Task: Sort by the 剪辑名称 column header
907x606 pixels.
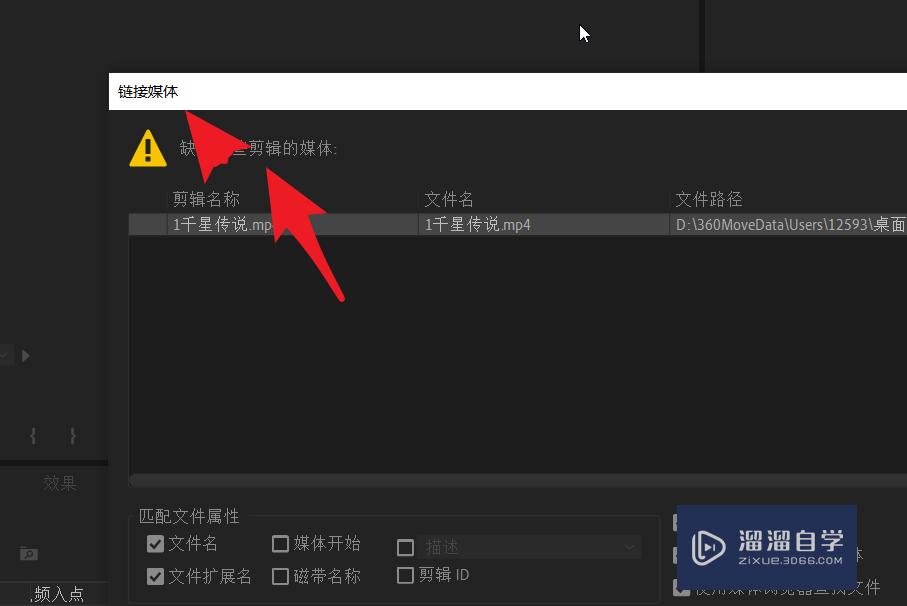Action: click(206, 199)
